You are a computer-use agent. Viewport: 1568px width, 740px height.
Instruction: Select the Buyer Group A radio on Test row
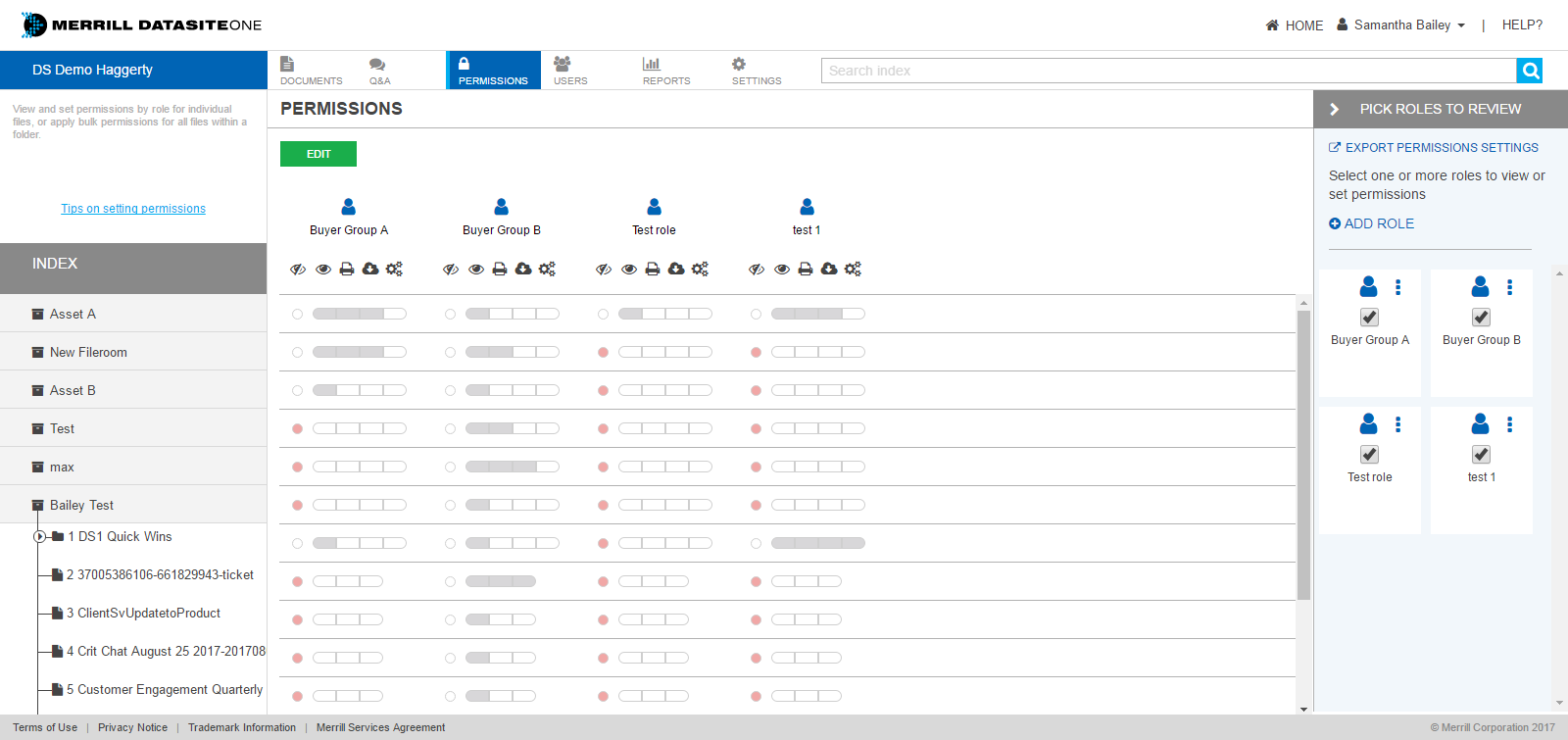point(298,429)
